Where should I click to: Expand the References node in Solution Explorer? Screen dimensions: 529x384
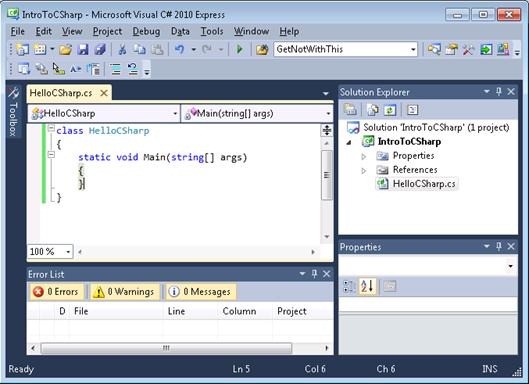364,170
